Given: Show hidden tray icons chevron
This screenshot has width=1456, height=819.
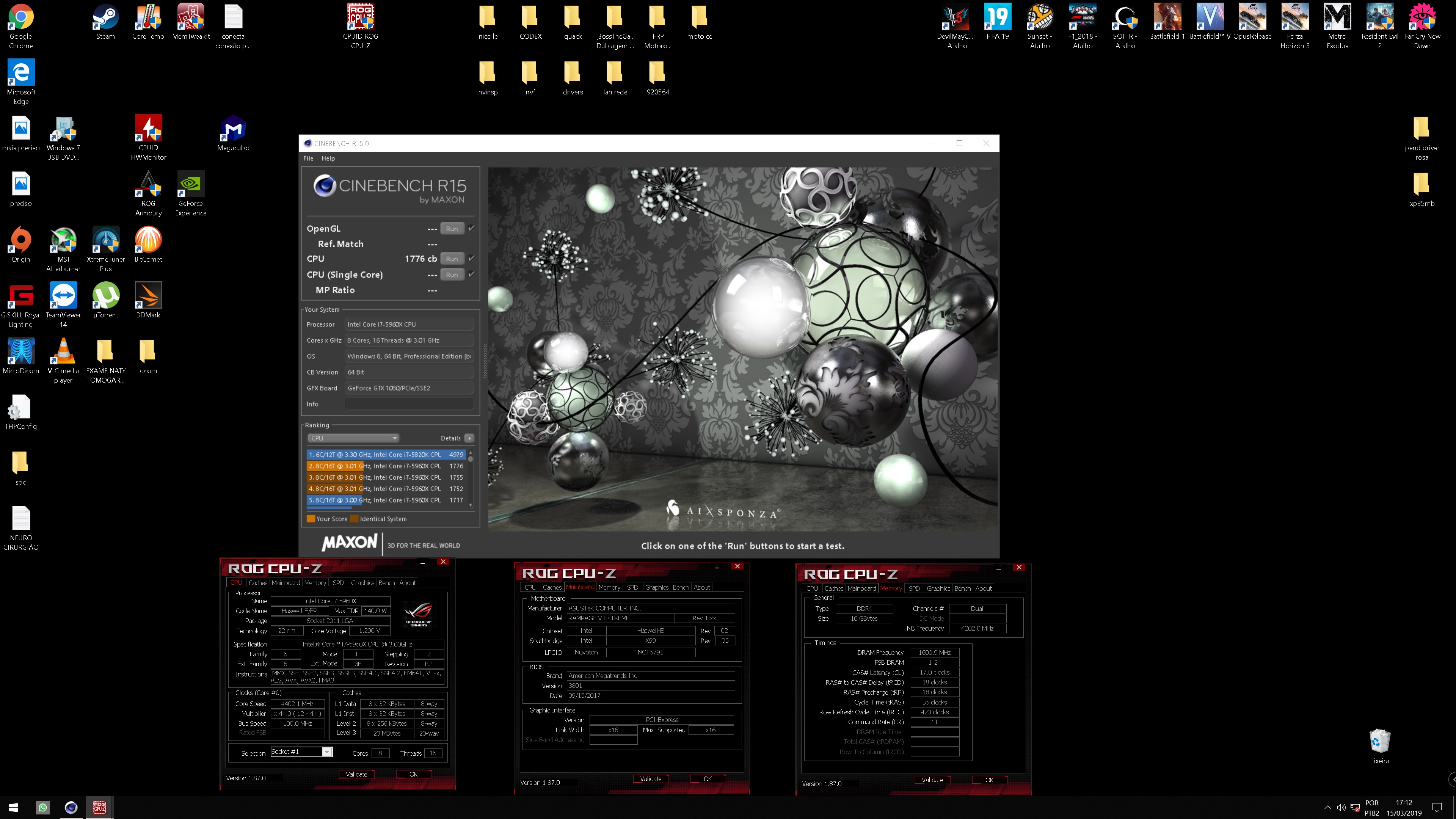Looking at the screenshot, I should (x=1328, y=808).
